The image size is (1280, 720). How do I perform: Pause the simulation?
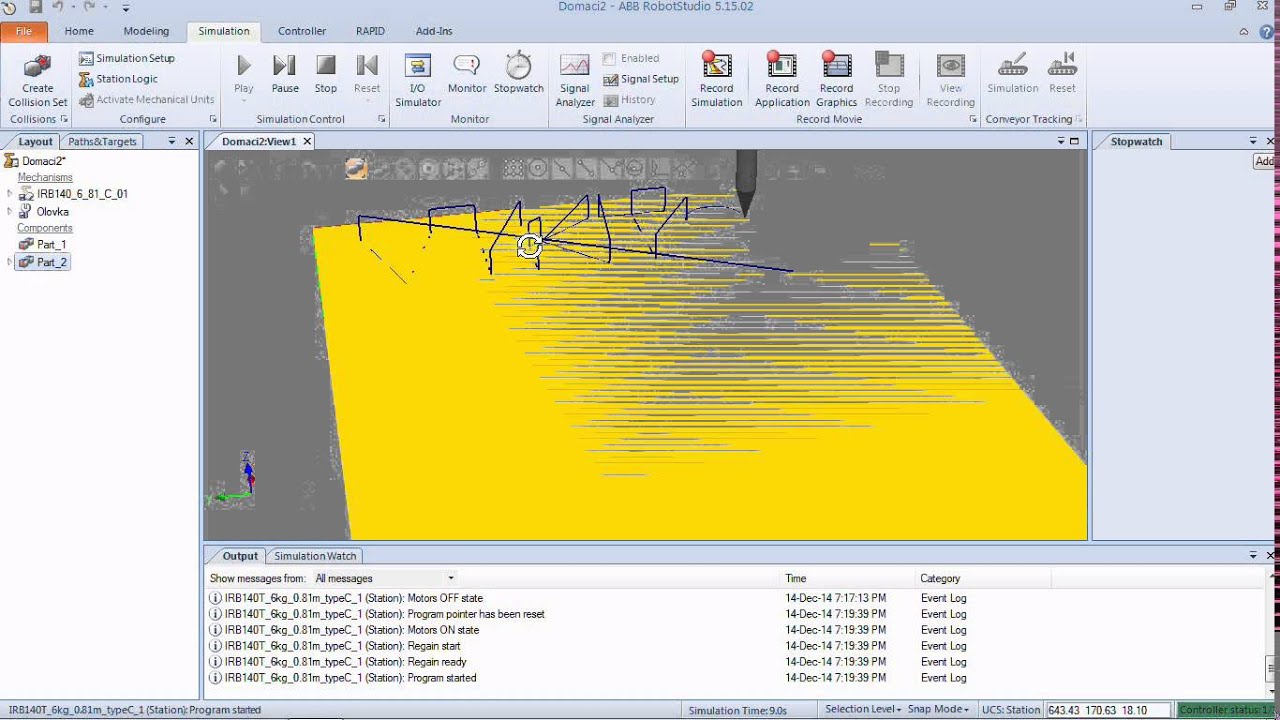tap(285, 75)
